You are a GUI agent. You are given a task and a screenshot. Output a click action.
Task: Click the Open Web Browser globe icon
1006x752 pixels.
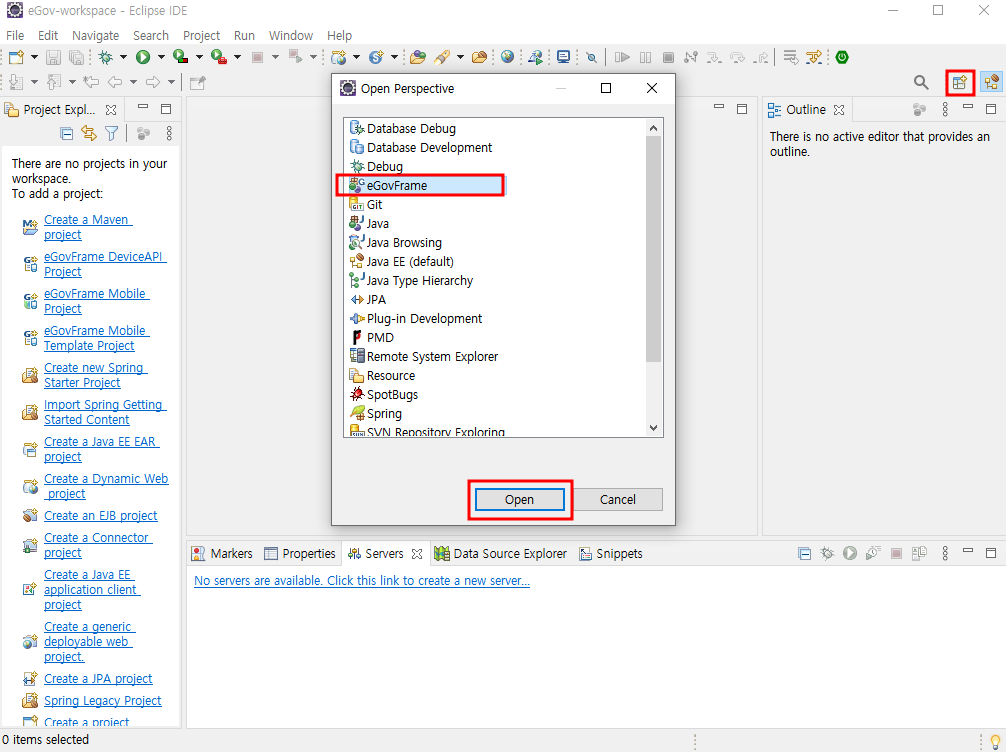(507, 57)
